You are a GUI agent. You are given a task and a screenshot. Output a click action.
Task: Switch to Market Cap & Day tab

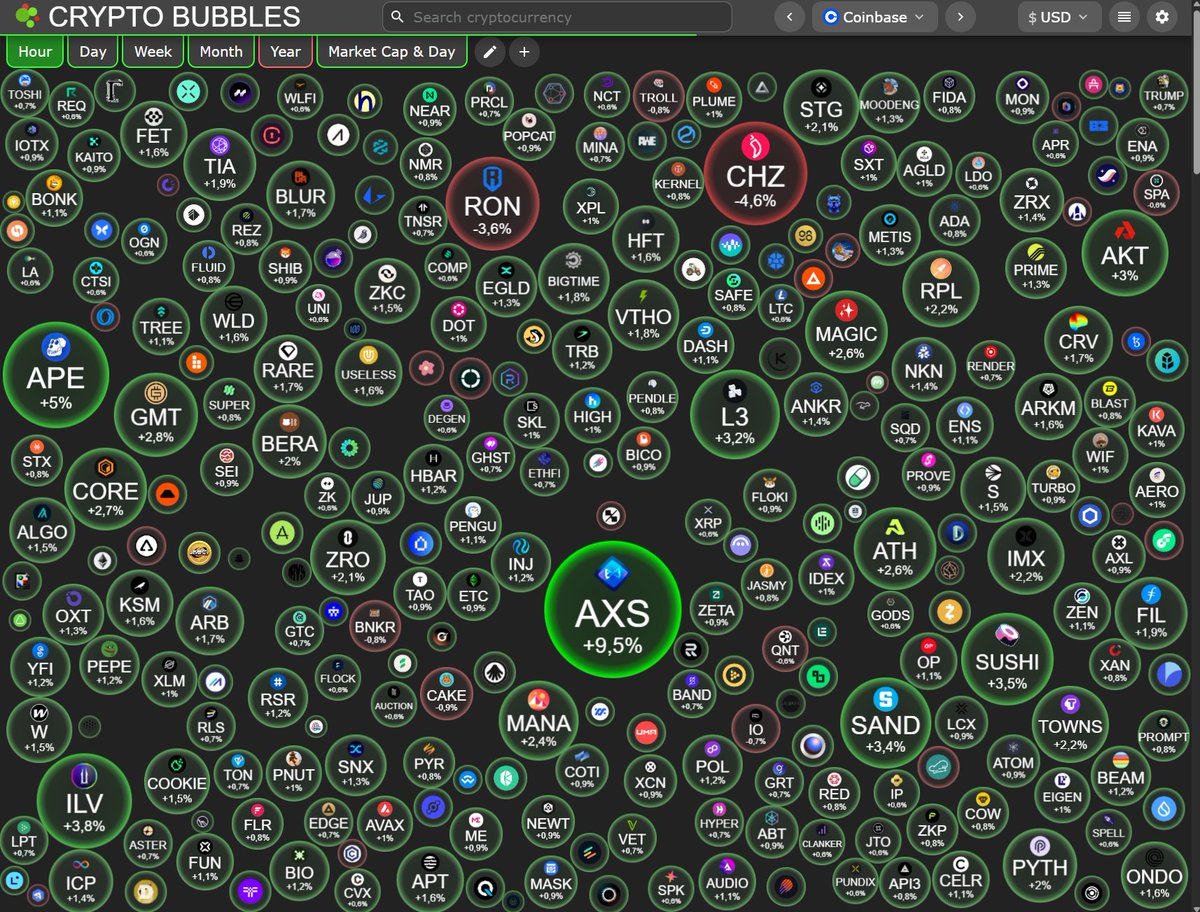392,52
